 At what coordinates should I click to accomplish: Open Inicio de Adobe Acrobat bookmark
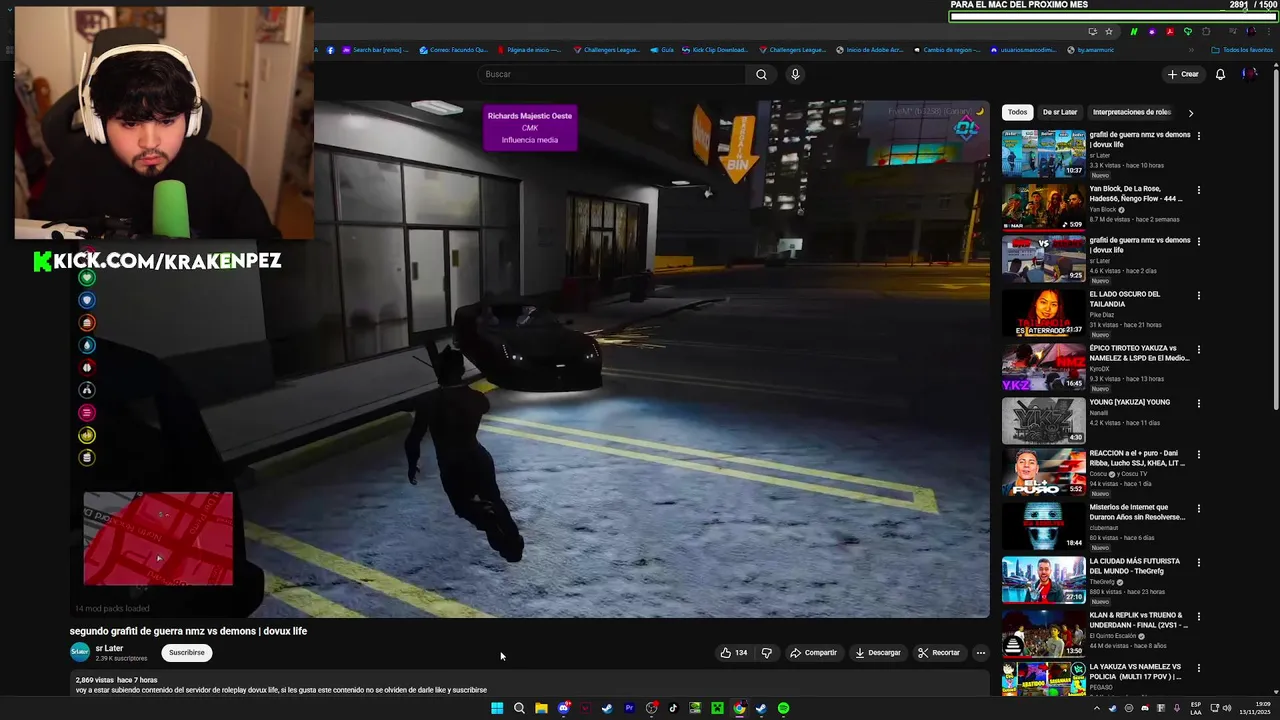(x=870, y=50)
